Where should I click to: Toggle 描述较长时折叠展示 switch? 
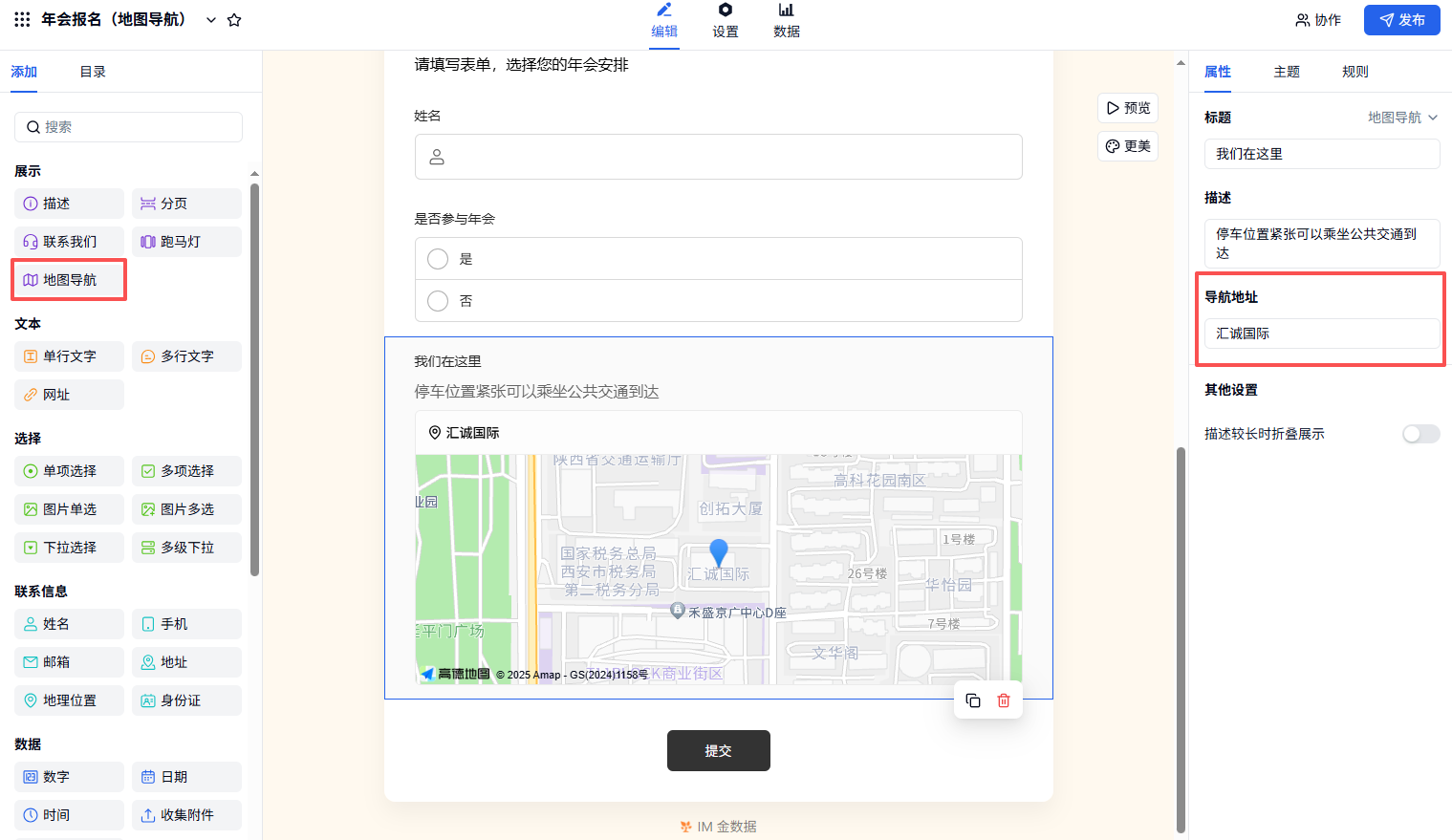[1419, 434]
